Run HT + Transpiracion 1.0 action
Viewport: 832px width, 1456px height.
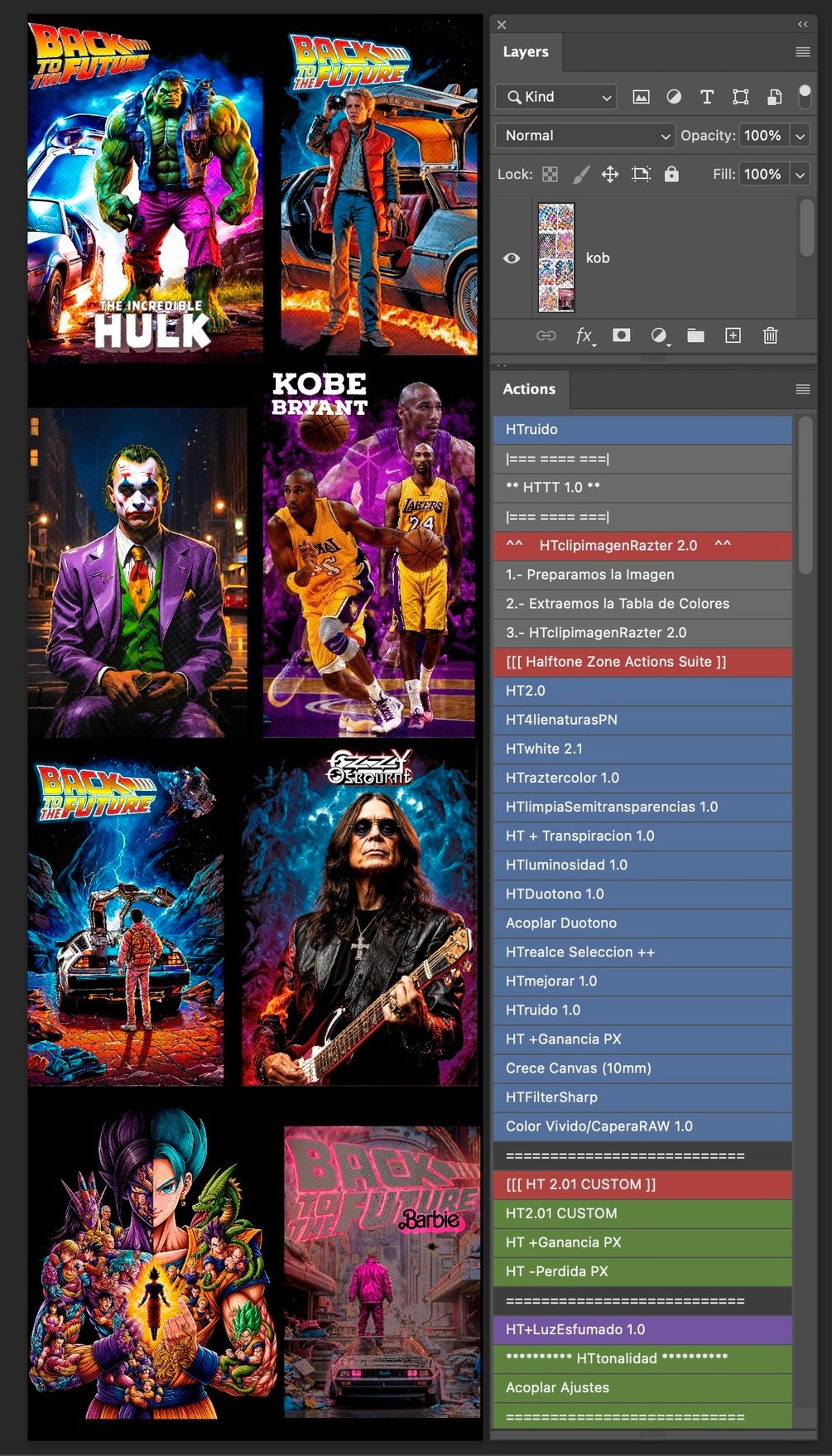(642, 836)
